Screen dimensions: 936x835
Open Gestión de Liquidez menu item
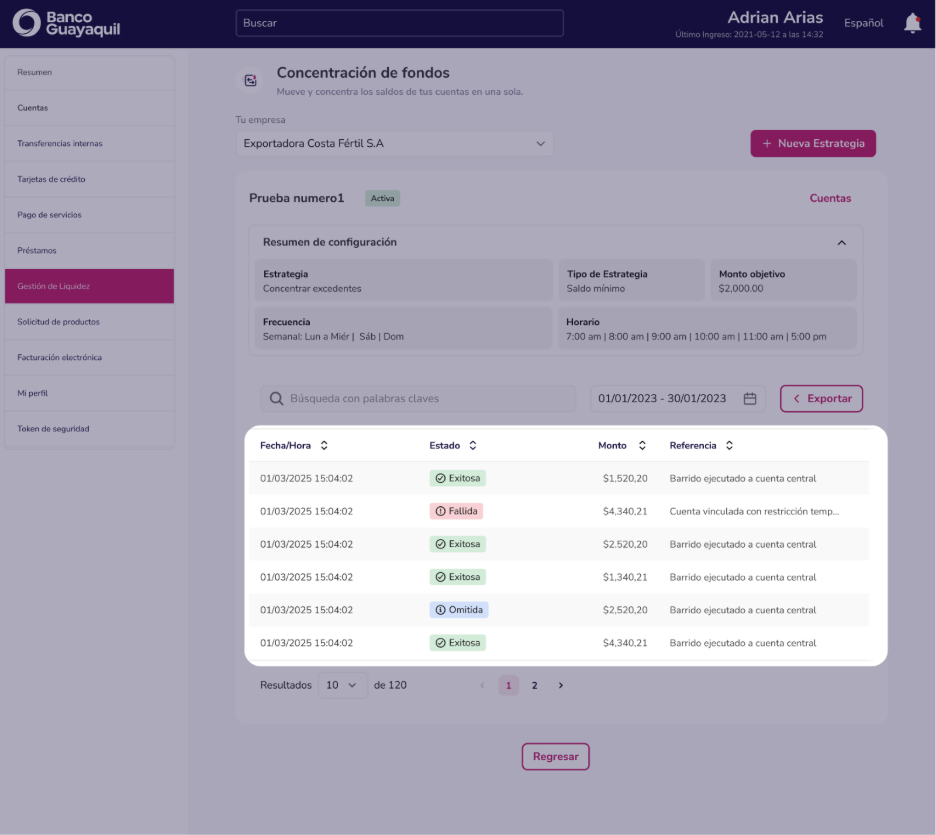click(x=90, y=286)
